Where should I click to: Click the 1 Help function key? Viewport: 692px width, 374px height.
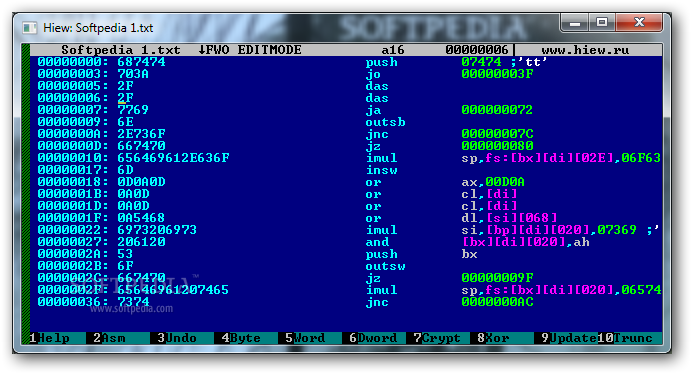coord(49,338)
